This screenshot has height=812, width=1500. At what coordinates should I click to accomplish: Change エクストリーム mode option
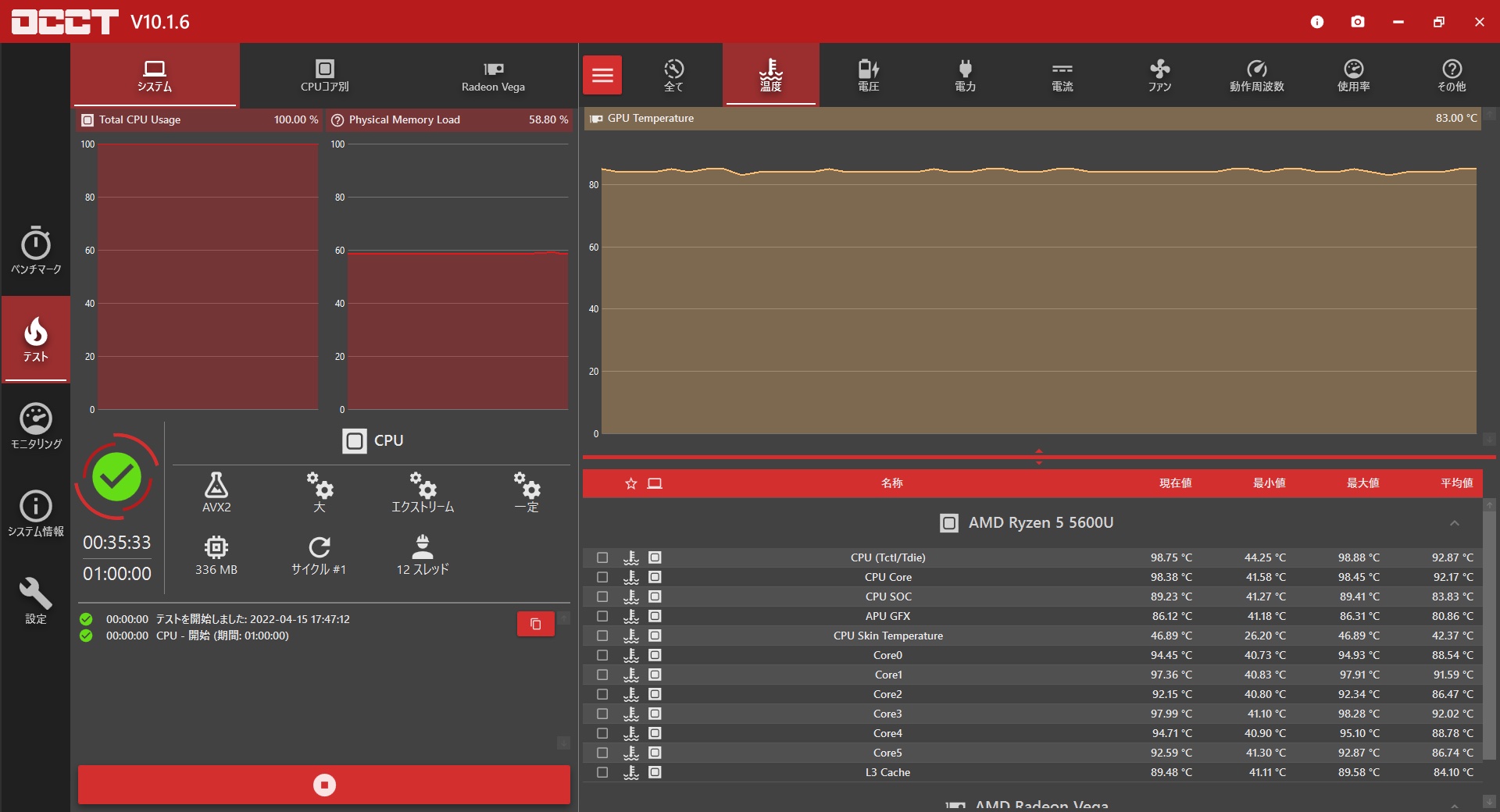(423, 492)
